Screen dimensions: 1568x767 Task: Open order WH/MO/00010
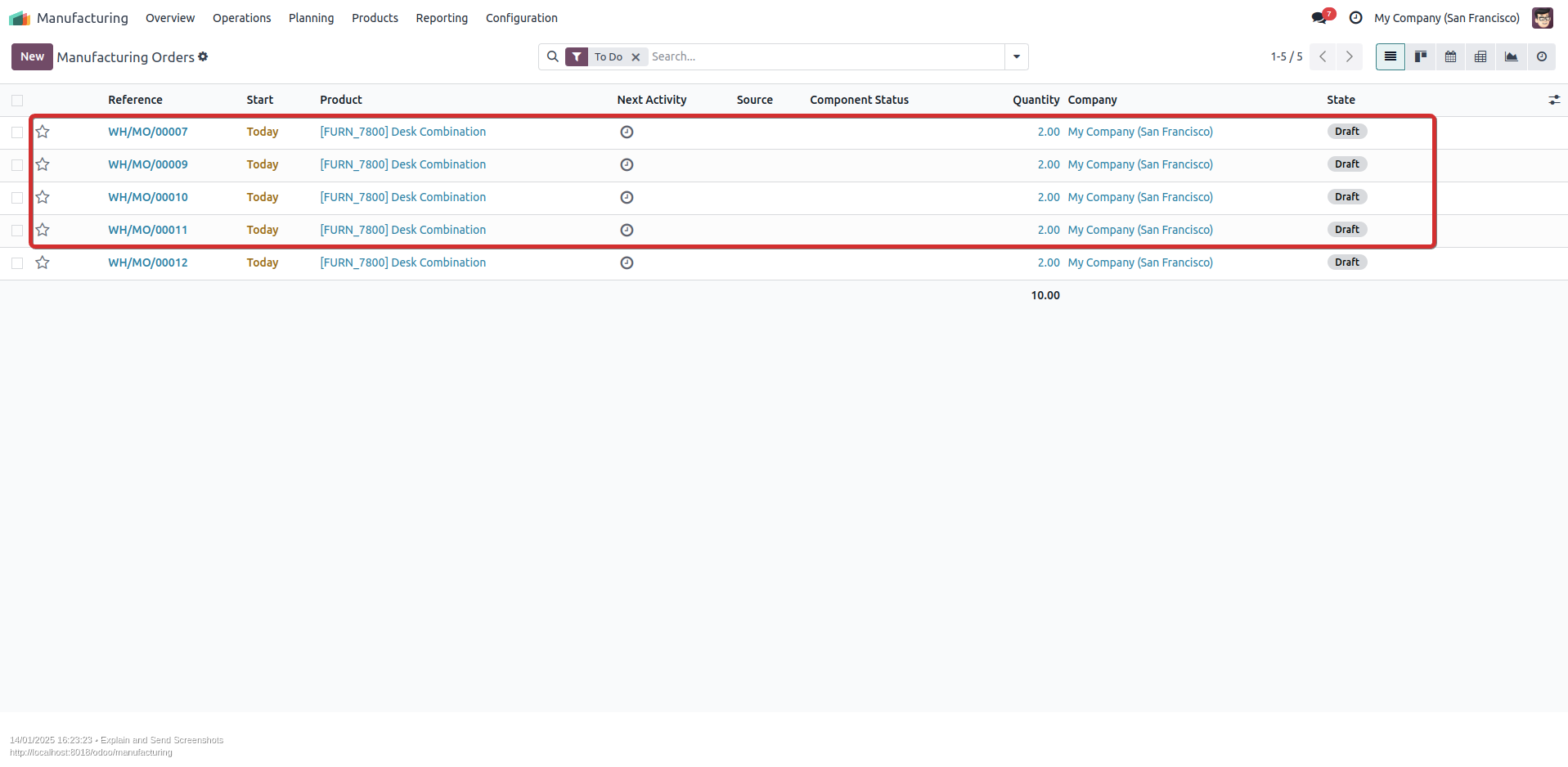148,197
